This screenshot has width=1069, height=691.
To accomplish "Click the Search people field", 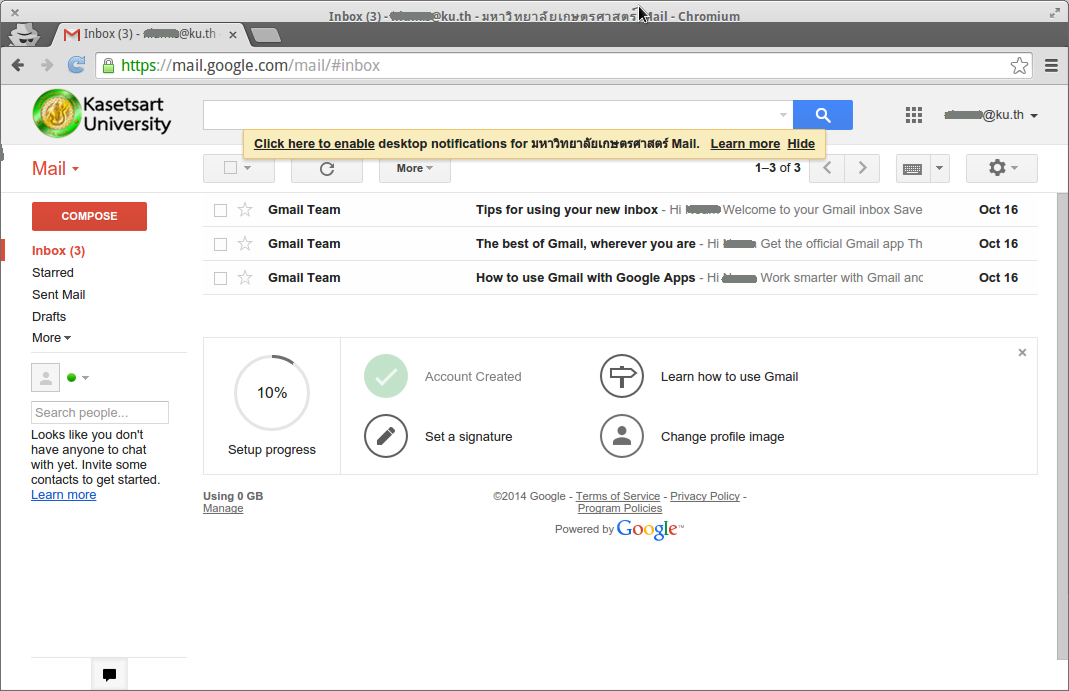I will point(100,412).
